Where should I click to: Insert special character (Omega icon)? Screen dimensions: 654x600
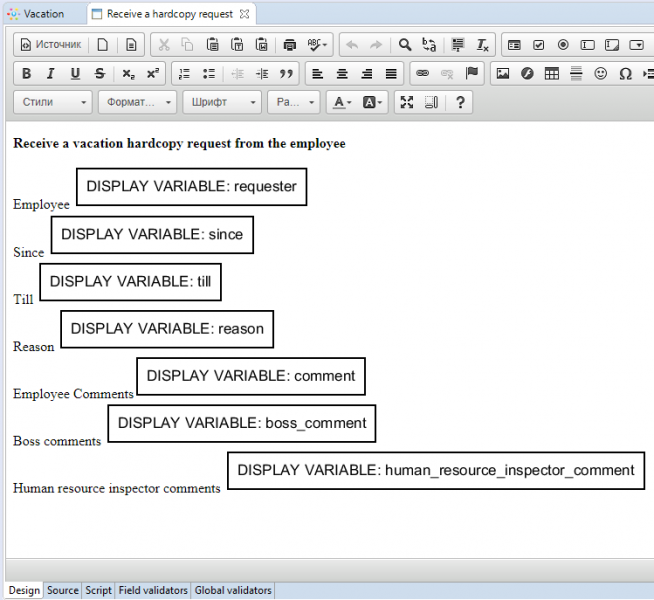click(625, 74)
